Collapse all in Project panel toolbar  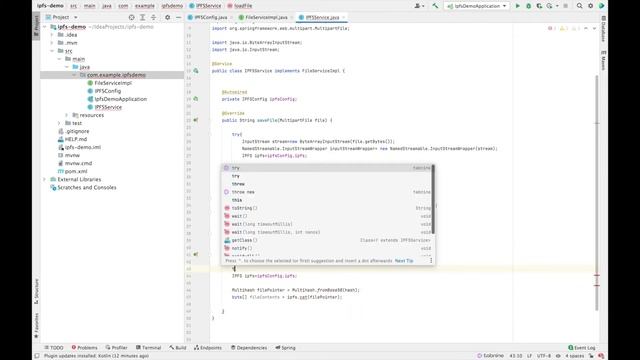[x=153, y=18]
